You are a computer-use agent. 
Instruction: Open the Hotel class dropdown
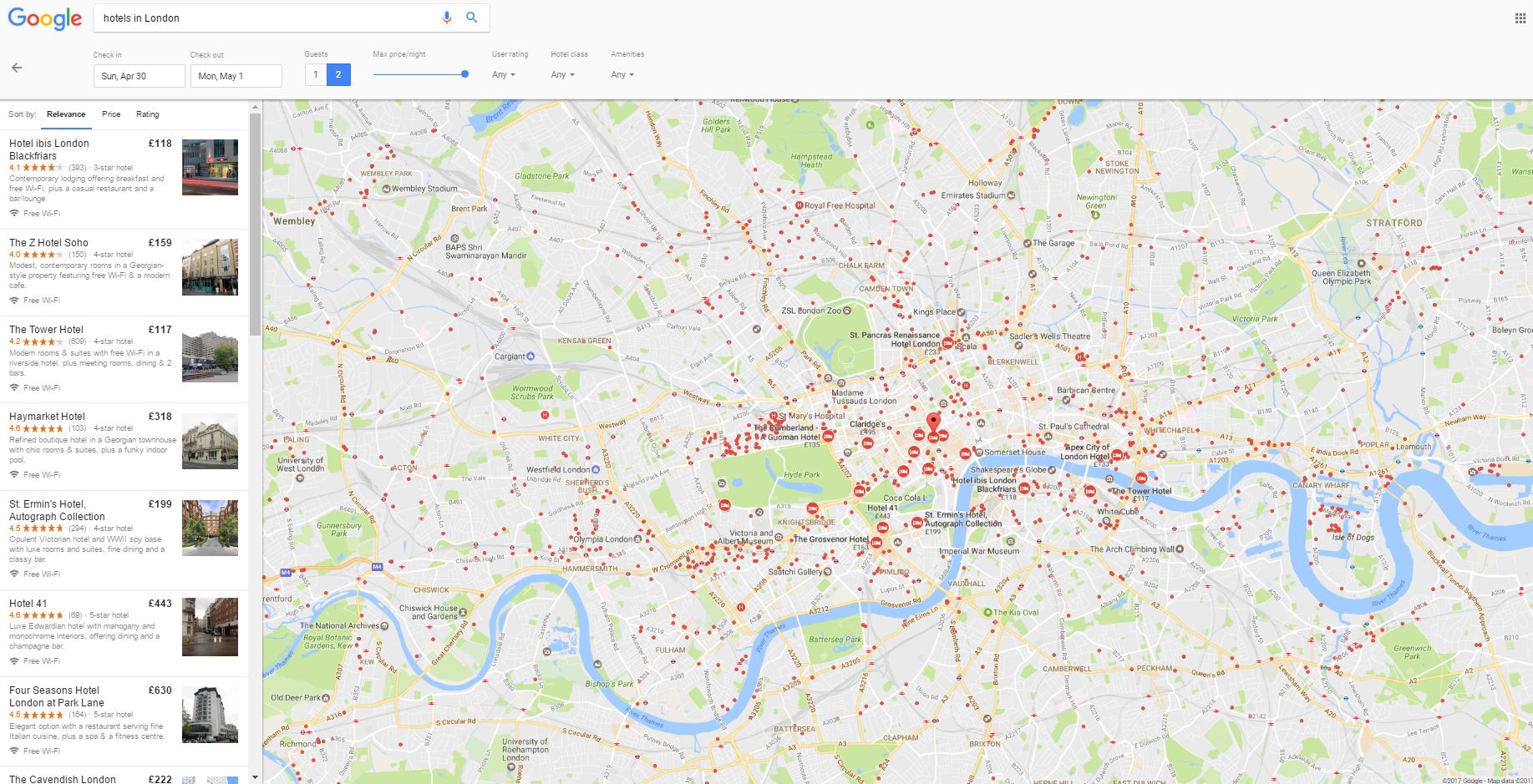click(562, 74)
